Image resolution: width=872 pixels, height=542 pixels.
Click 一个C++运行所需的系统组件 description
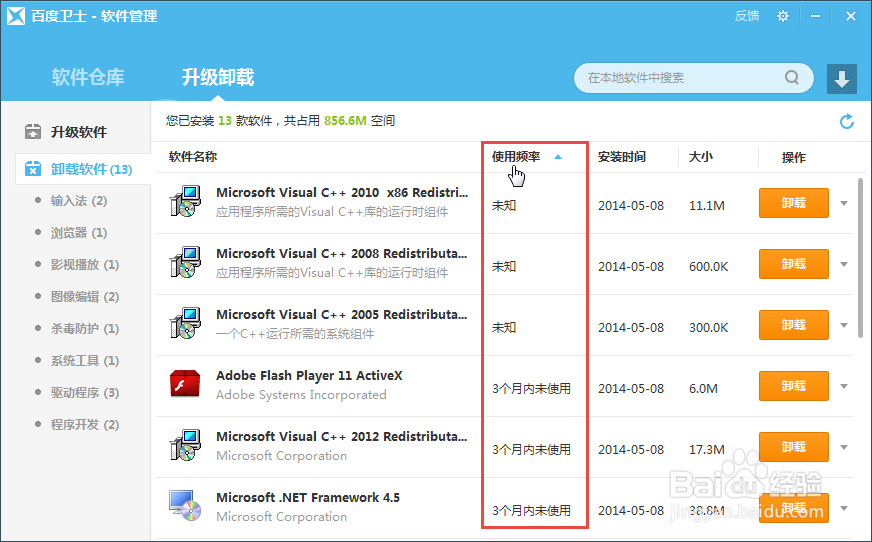click(x=295, y=334)
